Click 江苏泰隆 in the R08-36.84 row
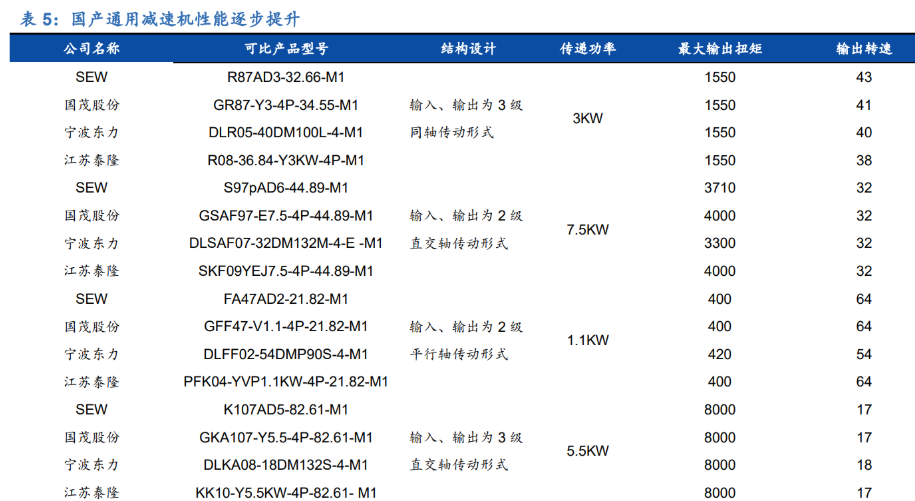 92,160
